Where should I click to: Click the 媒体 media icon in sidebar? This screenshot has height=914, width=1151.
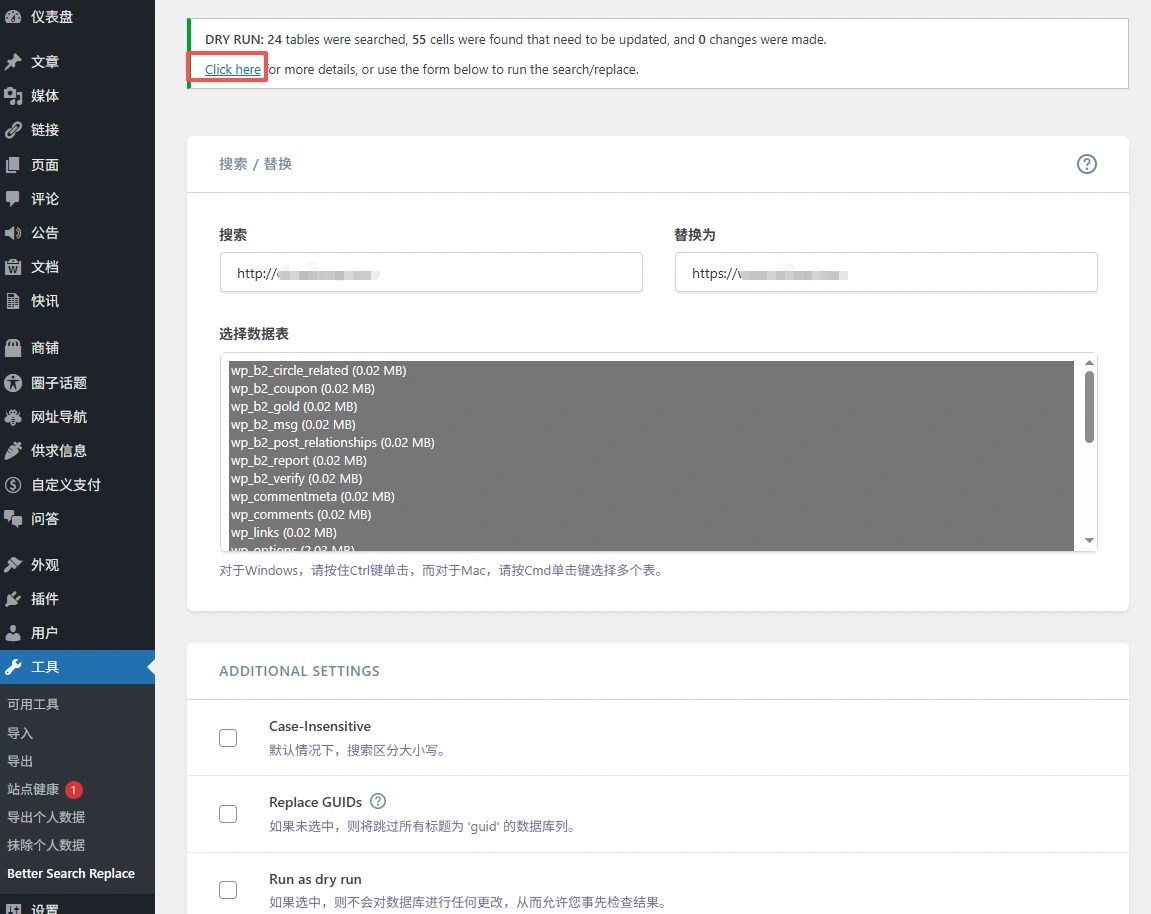coord(13,96)
